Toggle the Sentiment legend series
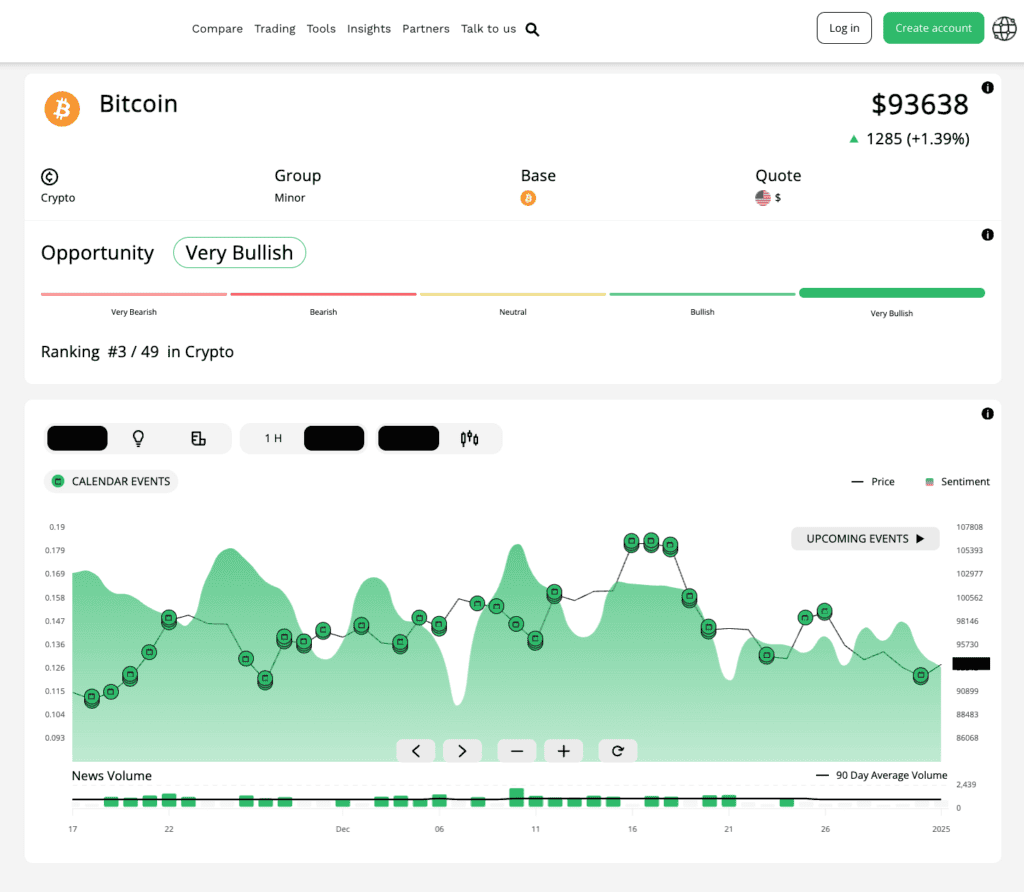The image size is (1024, 892). 957,482
